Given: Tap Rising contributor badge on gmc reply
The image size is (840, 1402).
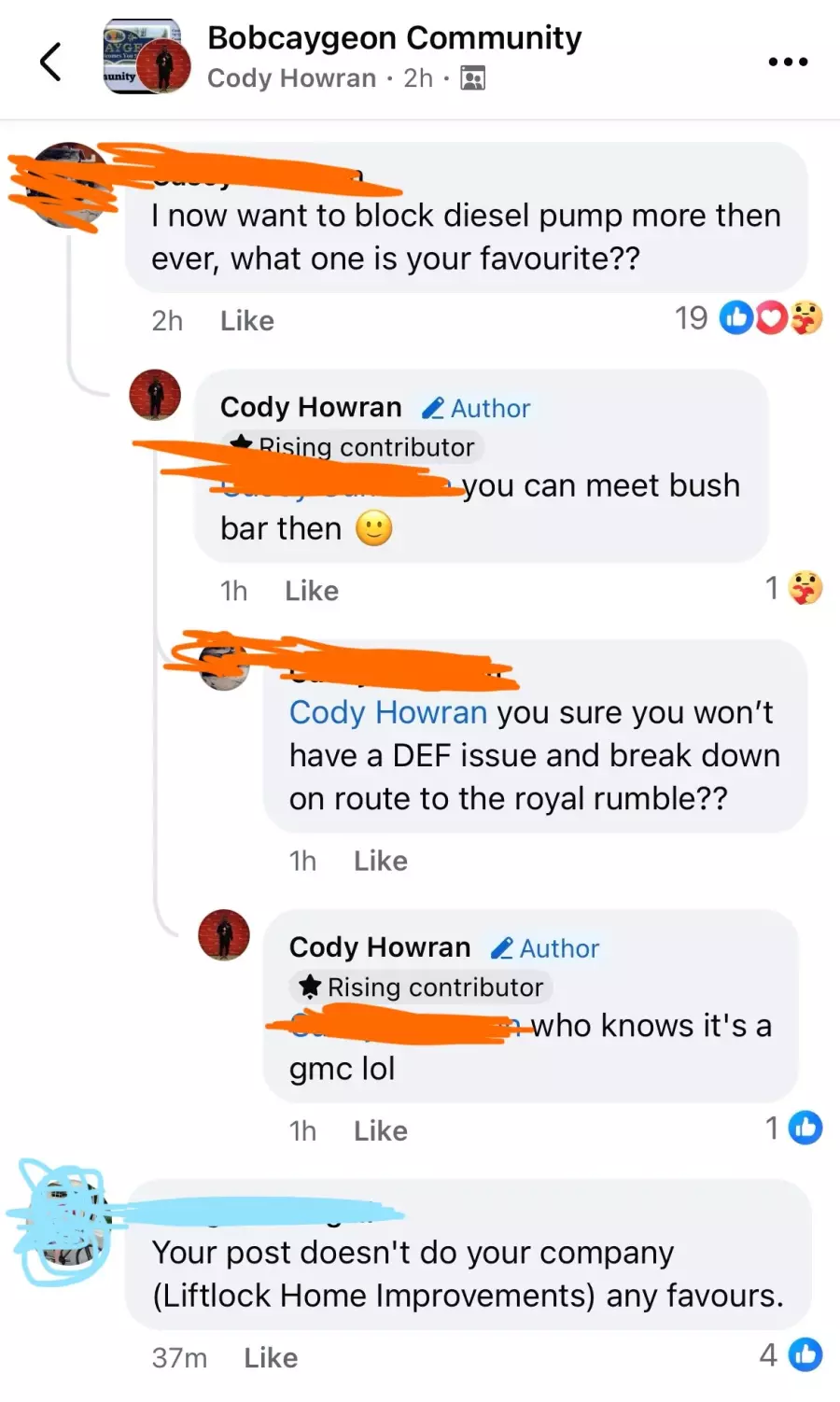Looking at the screenshot, I should 421,987.
